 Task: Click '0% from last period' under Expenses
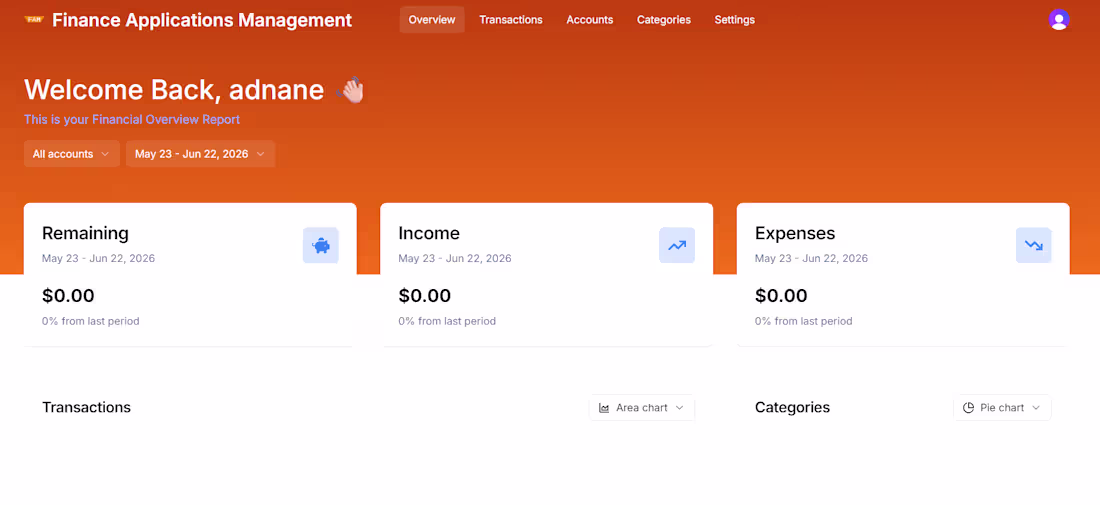point(803,321)
